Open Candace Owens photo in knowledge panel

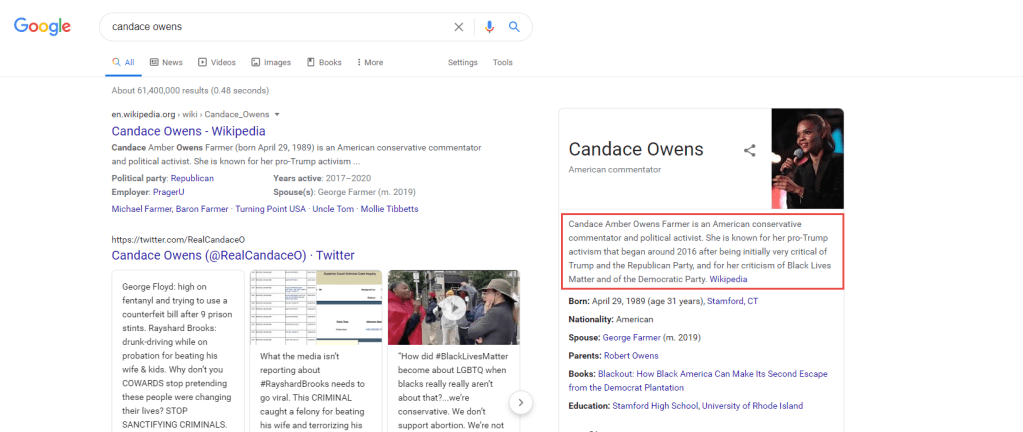coord(807,158)
